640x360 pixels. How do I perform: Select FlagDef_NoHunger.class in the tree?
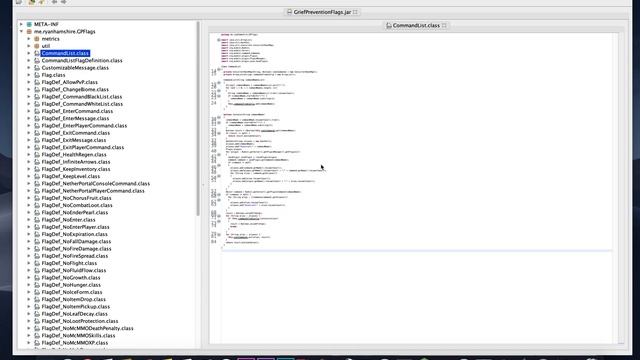71,285
